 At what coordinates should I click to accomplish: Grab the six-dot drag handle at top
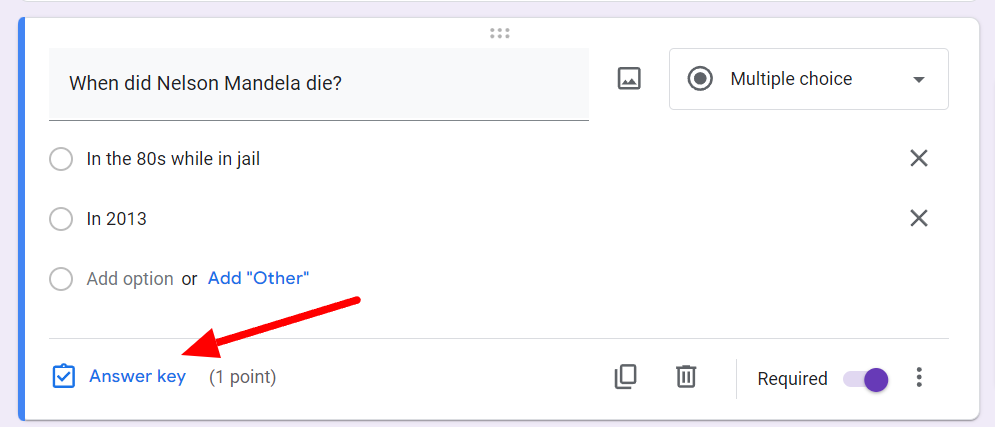coord(500,34)
